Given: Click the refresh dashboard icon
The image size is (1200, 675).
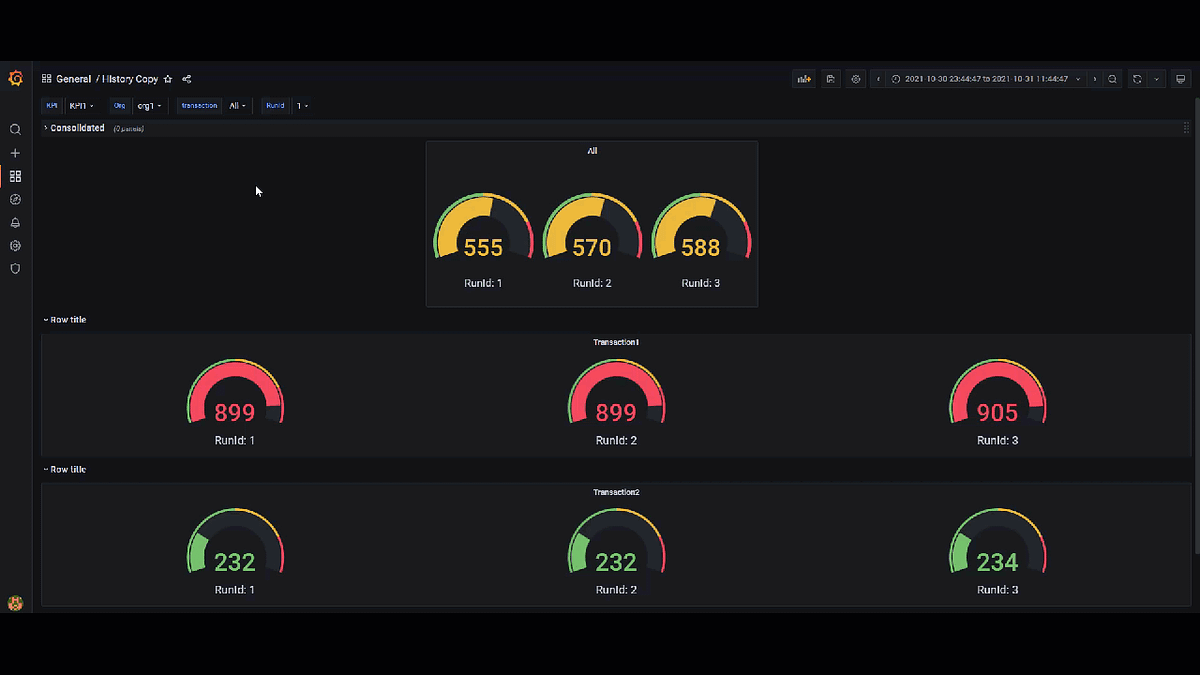Looking at the screenshot, I should (x=1138, y=78).
